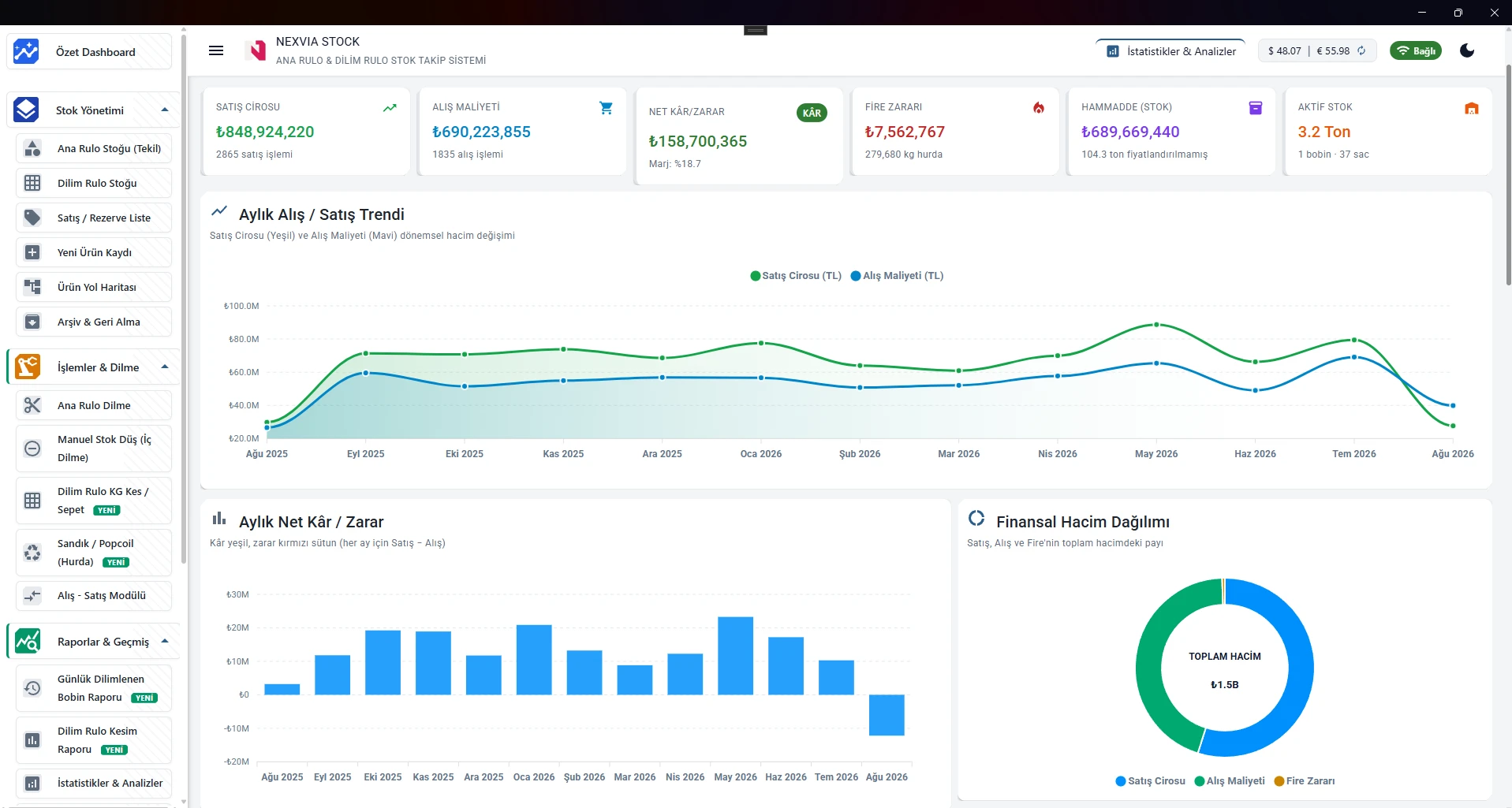This screenshot has height=808, width=1512.
Task: Open Ana Rulo Dilme scissors item
Action: point(32,405)
